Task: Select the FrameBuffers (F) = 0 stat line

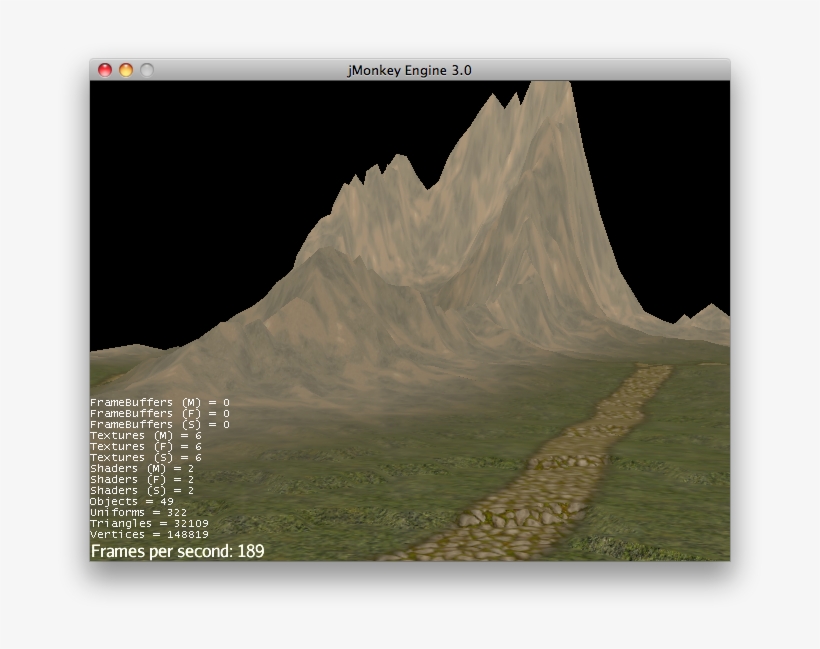Action: point(160,411)
